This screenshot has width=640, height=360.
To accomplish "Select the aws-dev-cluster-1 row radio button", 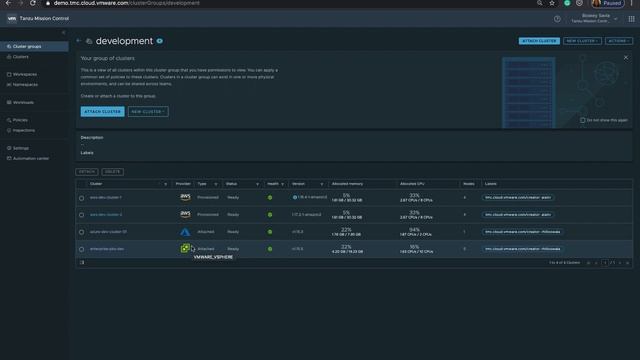I will pos(82,198).
